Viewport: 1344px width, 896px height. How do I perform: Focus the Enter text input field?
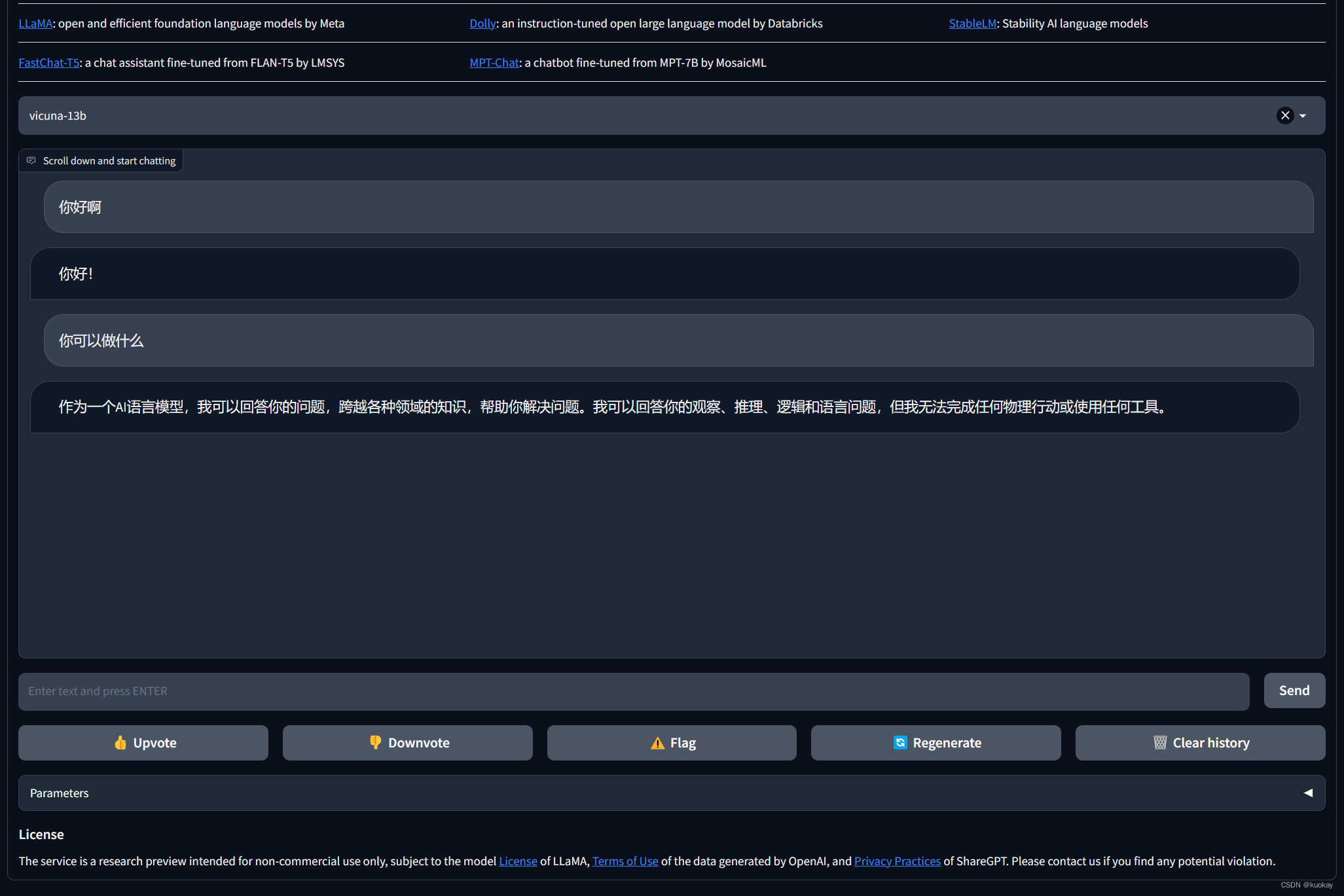pyautogui.click(x=633, y=691)
